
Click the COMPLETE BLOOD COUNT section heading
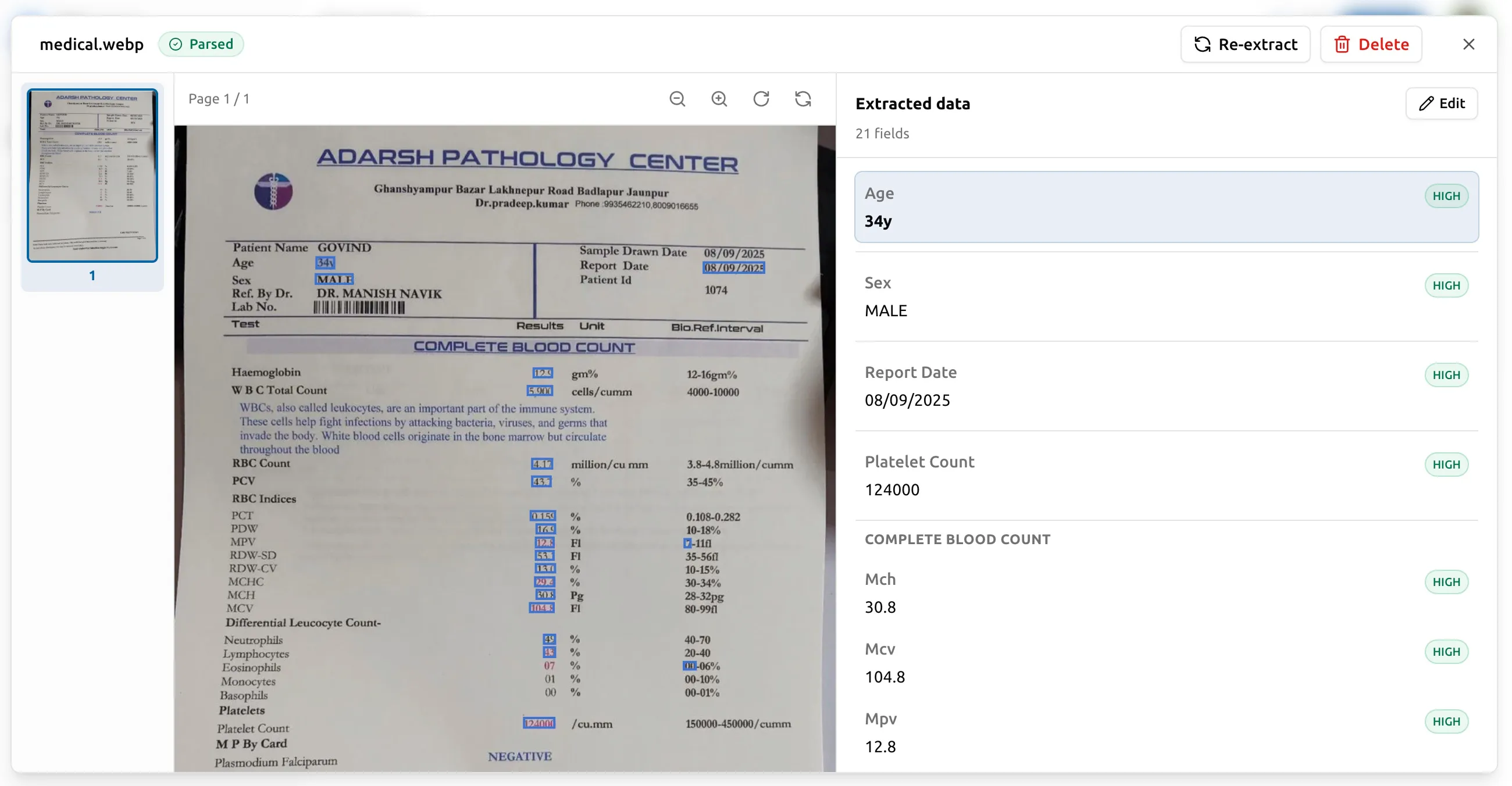point(957,539)
